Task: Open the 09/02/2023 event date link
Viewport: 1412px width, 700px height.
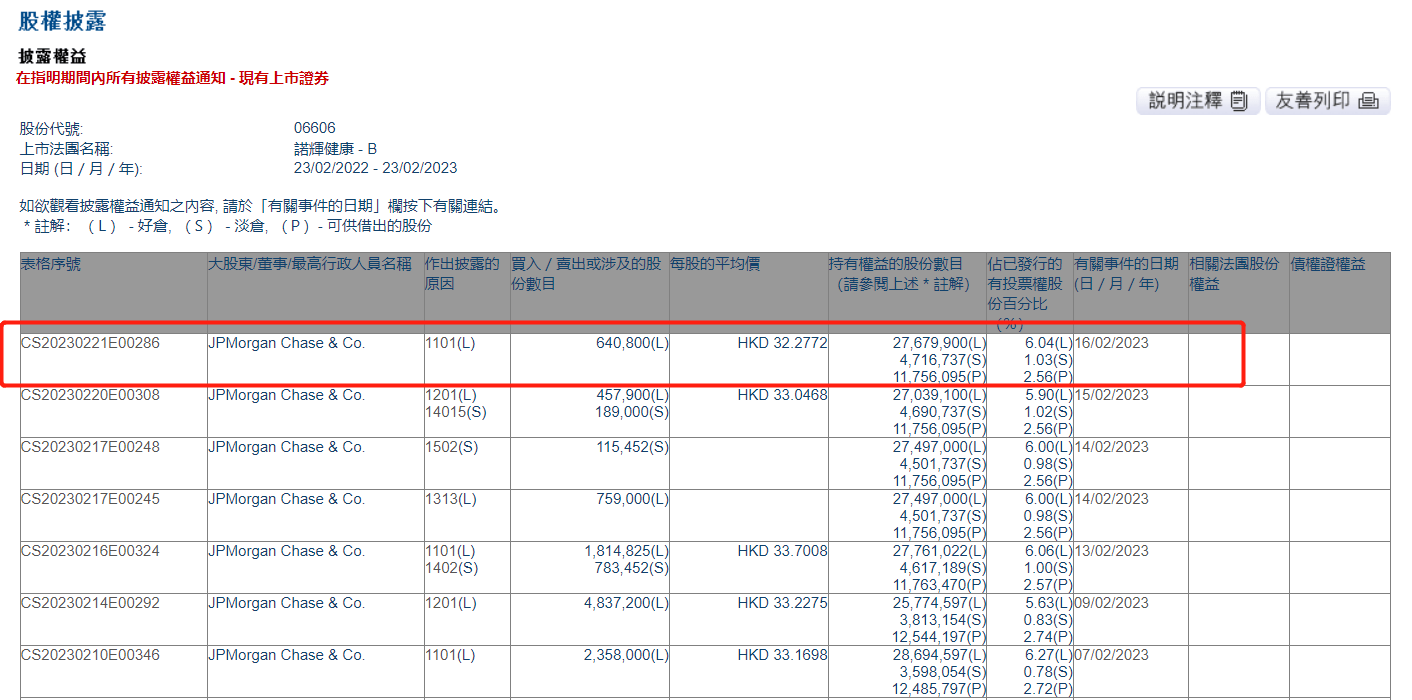Action: click(1111, 603)
